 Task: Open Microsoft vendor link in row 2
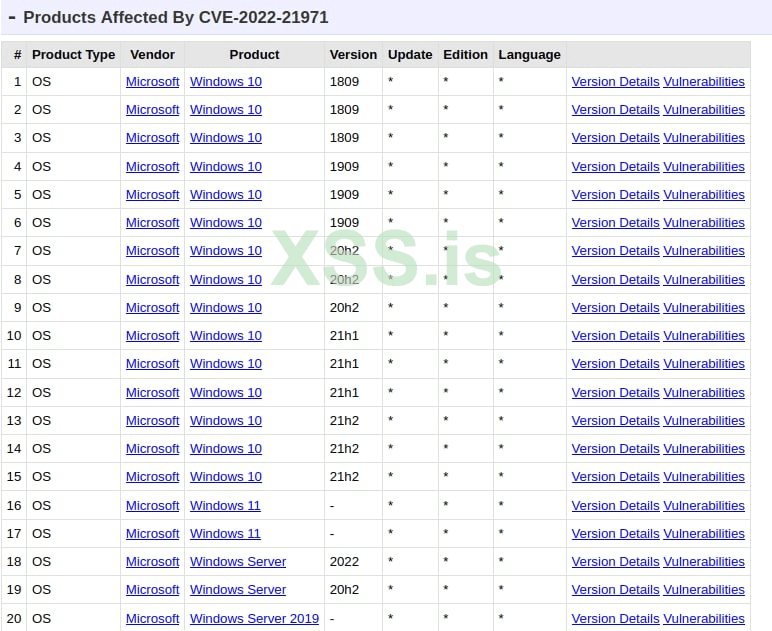pyautogui.click(x=153, y=110)
